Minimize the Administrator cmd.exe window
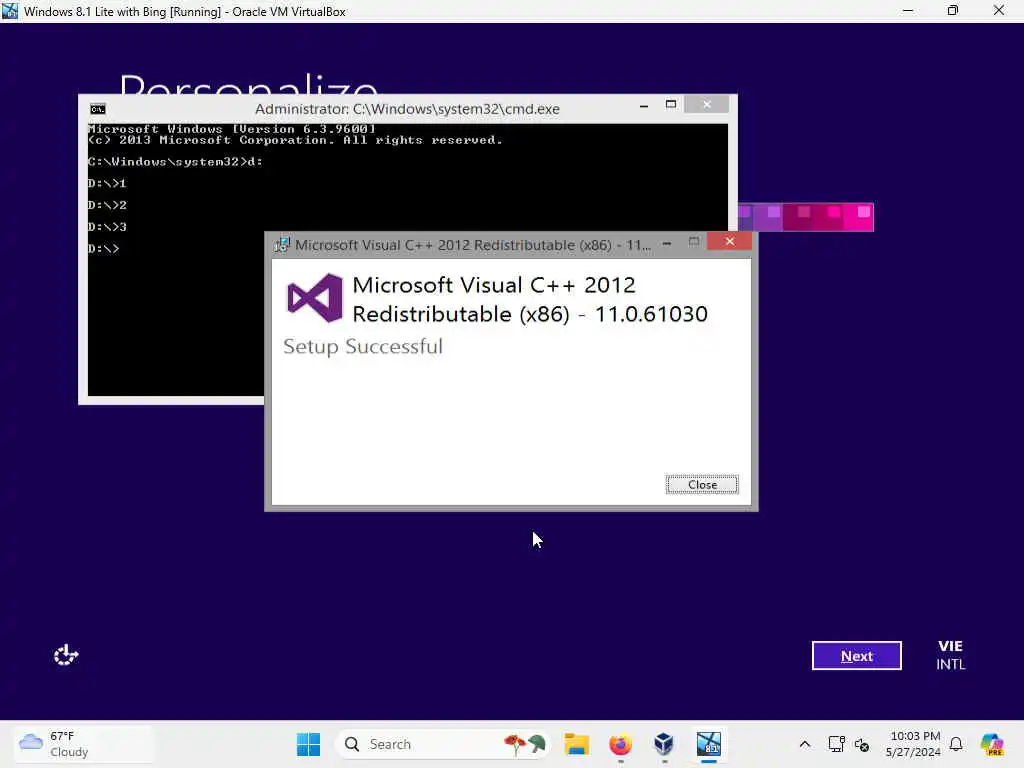Screen dimensions: 1024x768 pos(644,105)
